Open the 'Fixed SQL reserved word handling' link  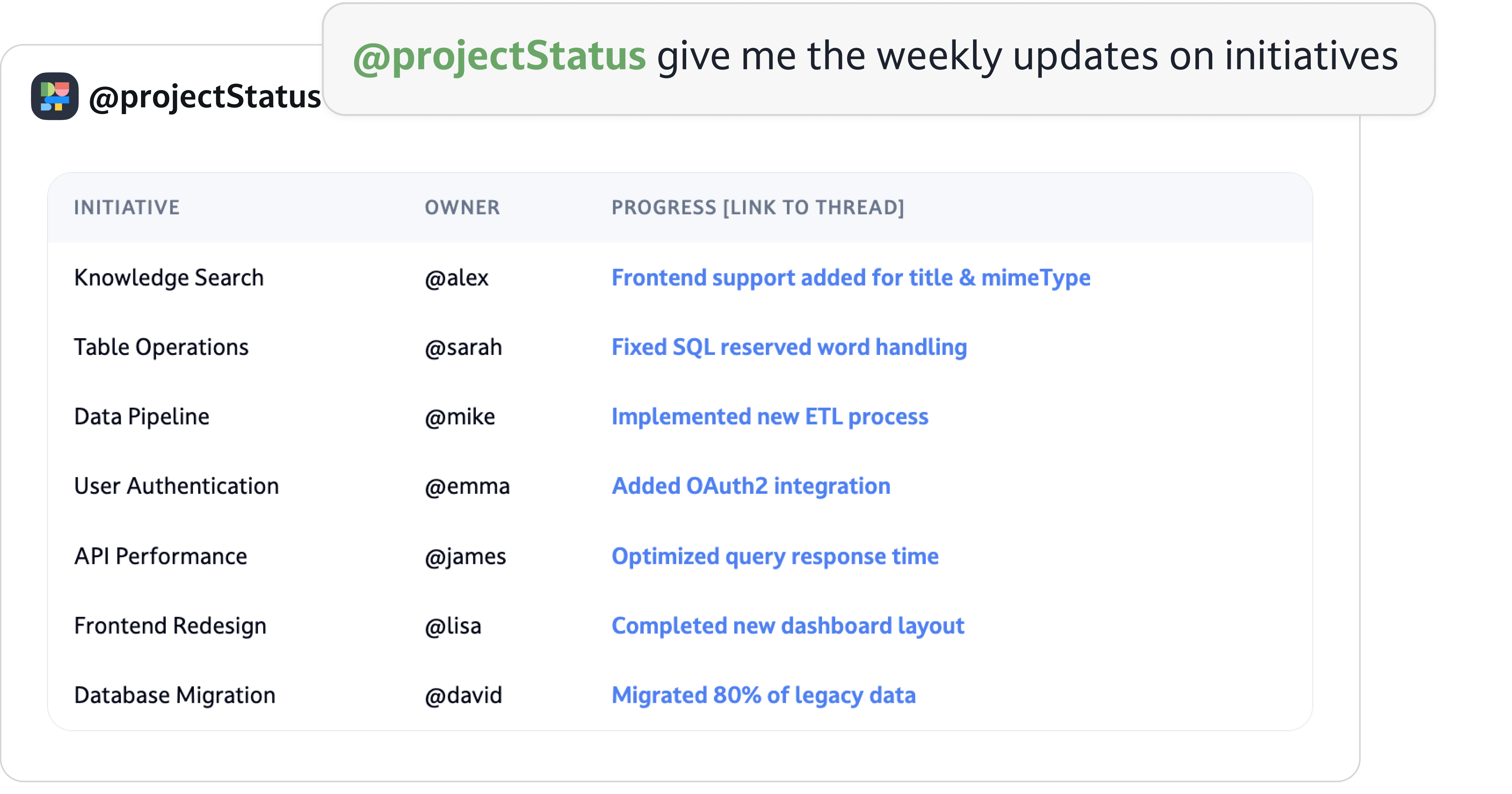point(789,347)
